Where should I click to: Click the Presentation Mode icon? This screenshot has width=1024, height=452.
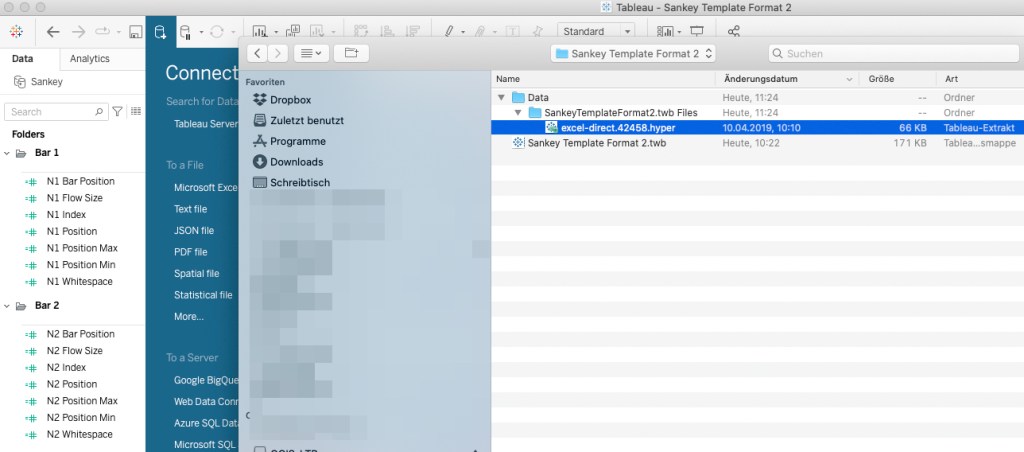(x=697, y=31)
